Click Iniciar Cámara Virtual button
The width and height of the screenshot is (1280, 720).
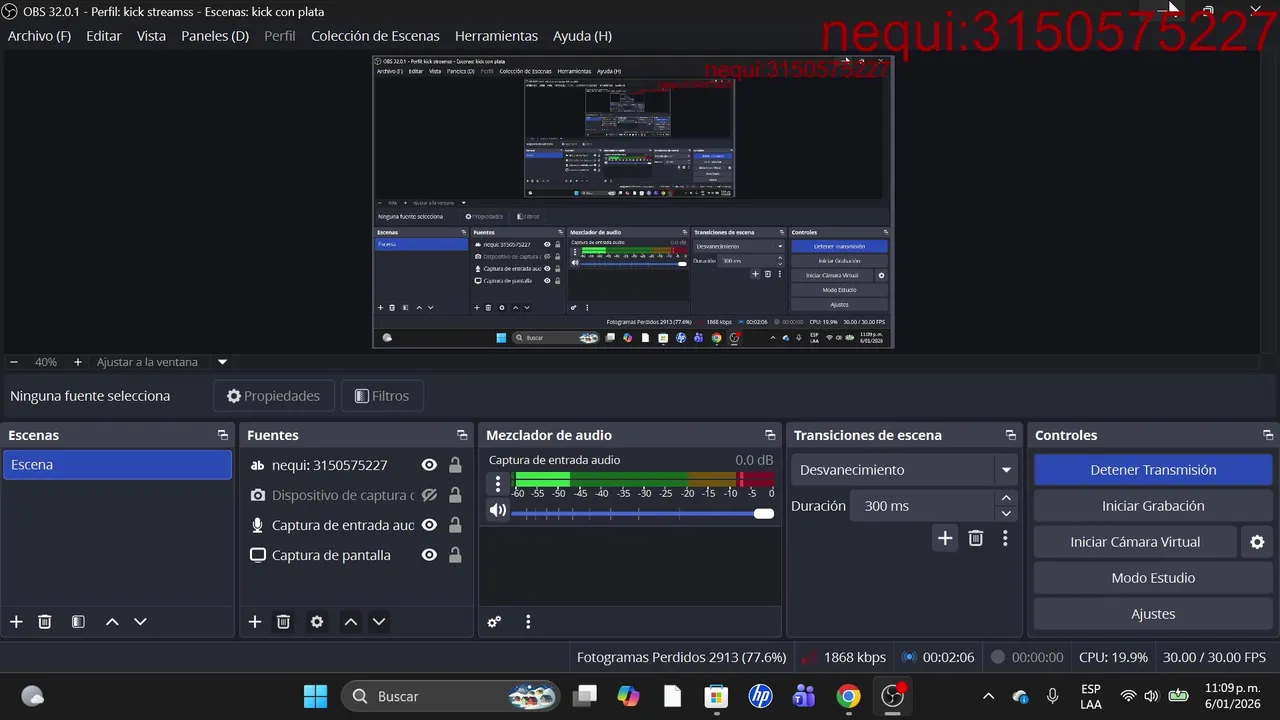click(1135, 542)
